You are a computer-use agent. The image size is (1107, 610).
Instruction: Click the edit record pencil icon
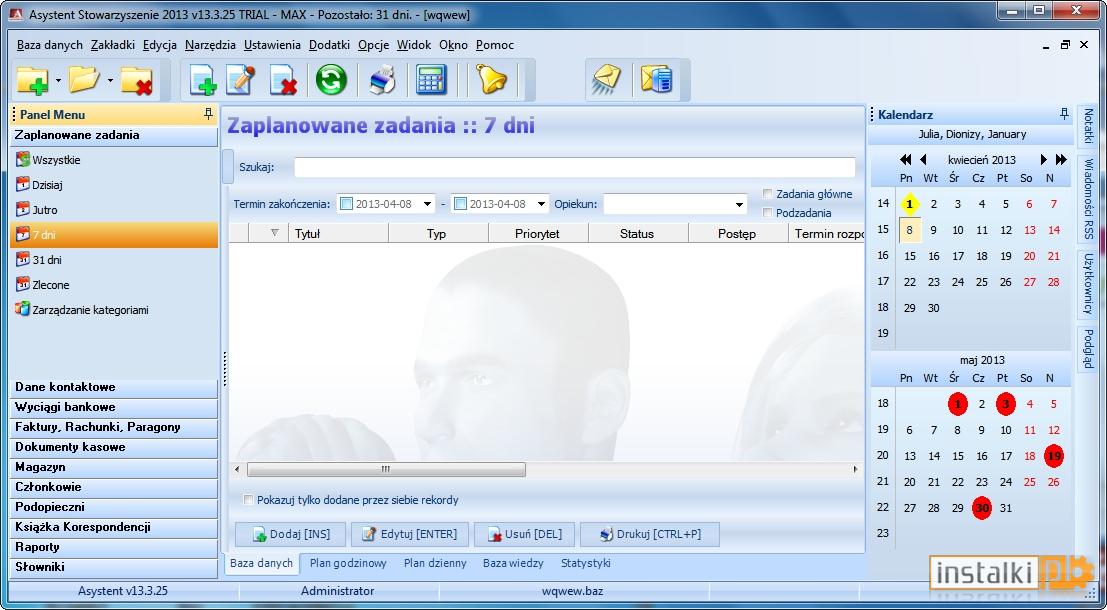(240, 79)
